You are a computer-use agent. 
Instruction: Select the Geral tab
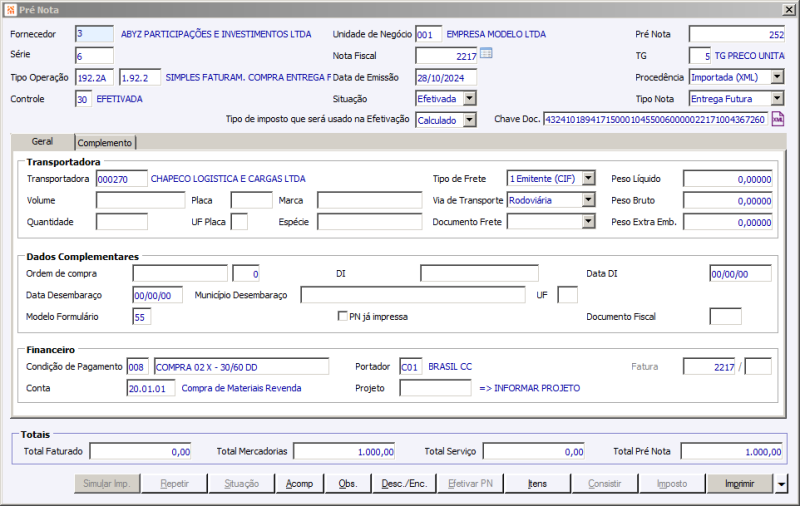(43, 142)
